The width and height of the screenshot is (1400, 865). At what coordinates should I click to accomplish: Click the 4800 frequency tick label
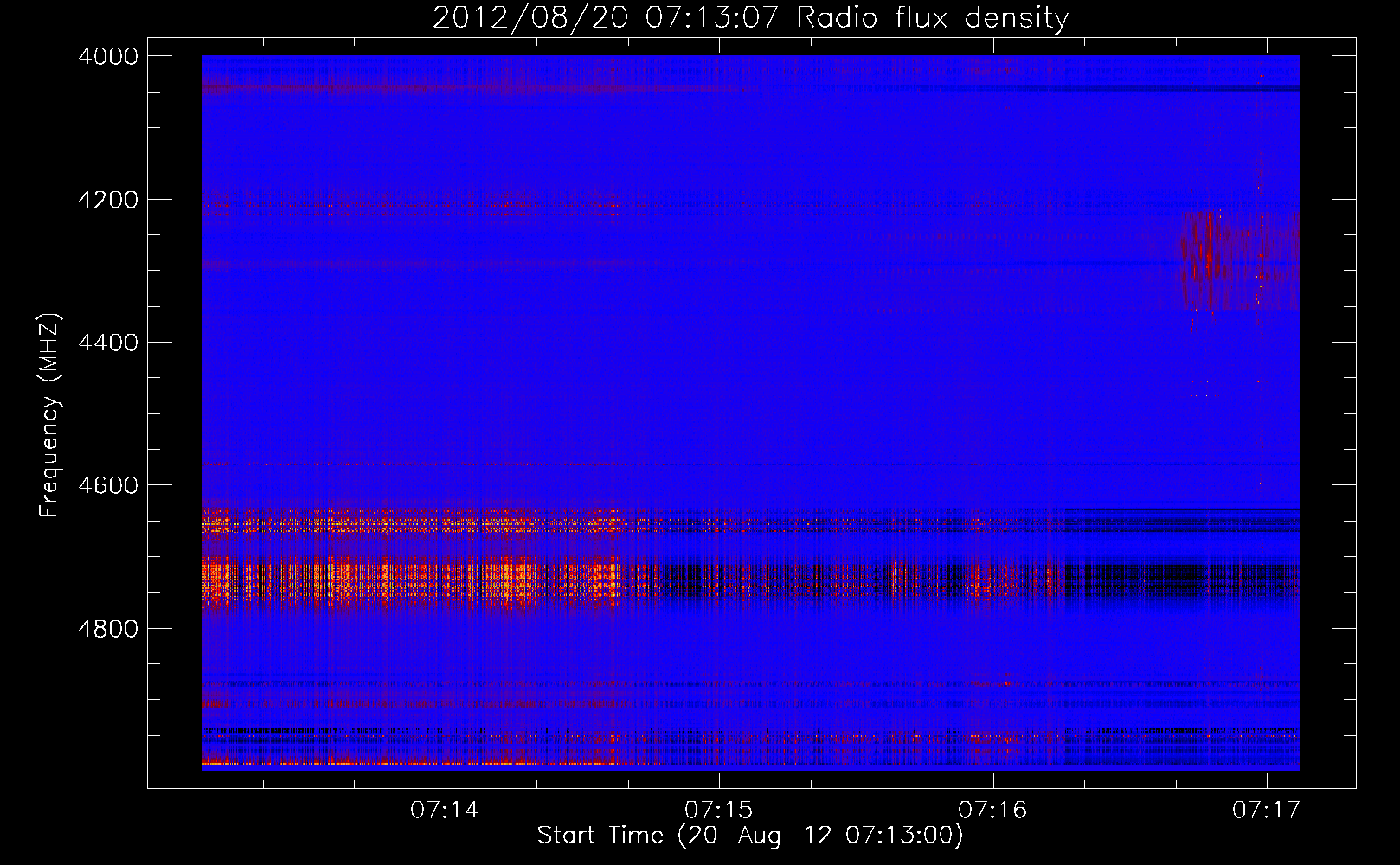pyautogui.click(x=108, y=629)
